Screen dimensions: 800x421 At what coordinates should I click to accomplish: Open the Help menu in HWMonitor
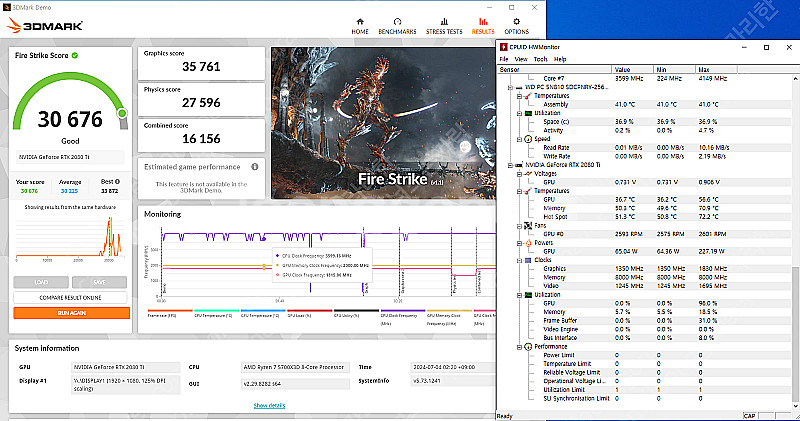(x=560, y=59)
